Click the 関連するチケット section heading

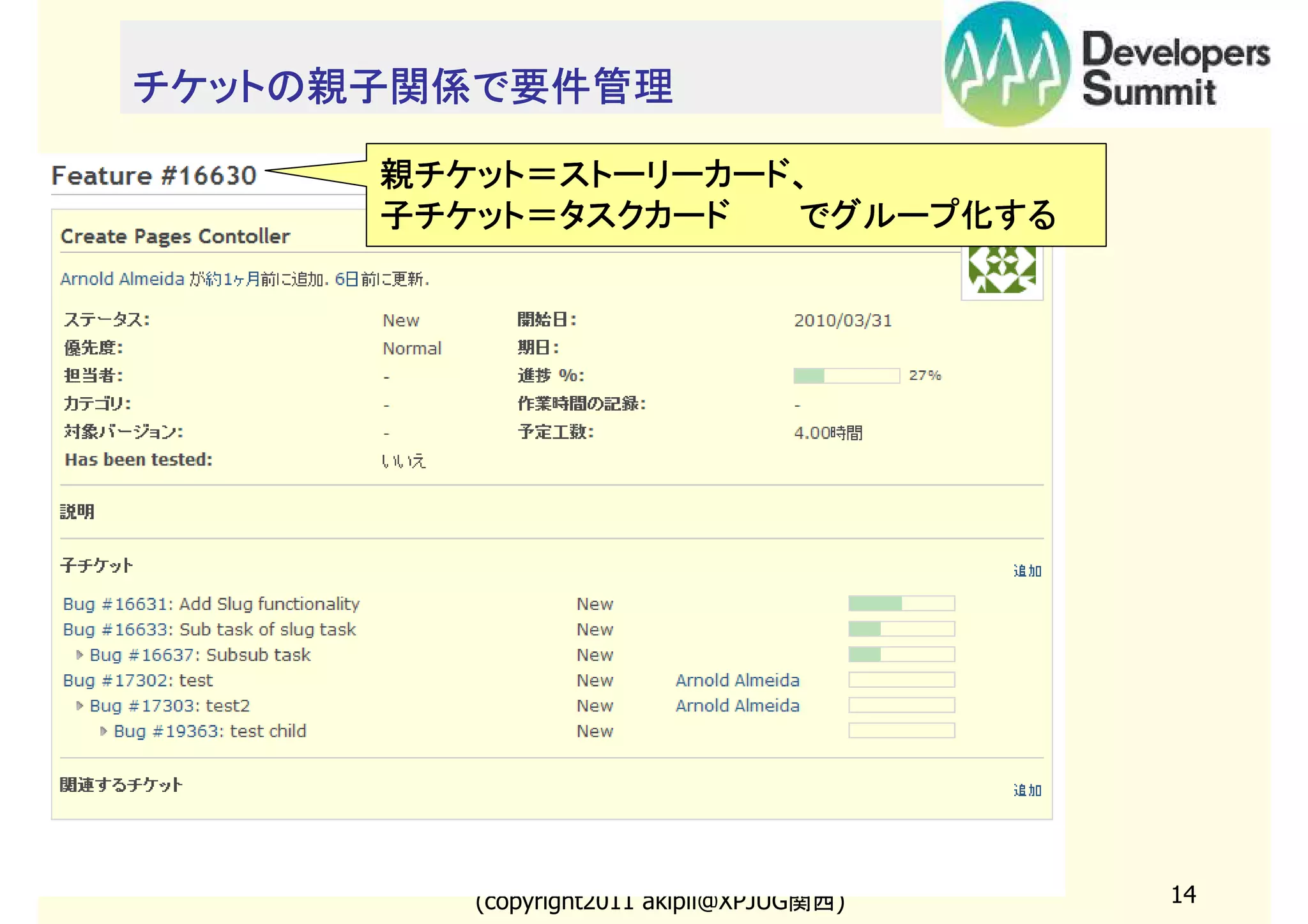(121, 785)
